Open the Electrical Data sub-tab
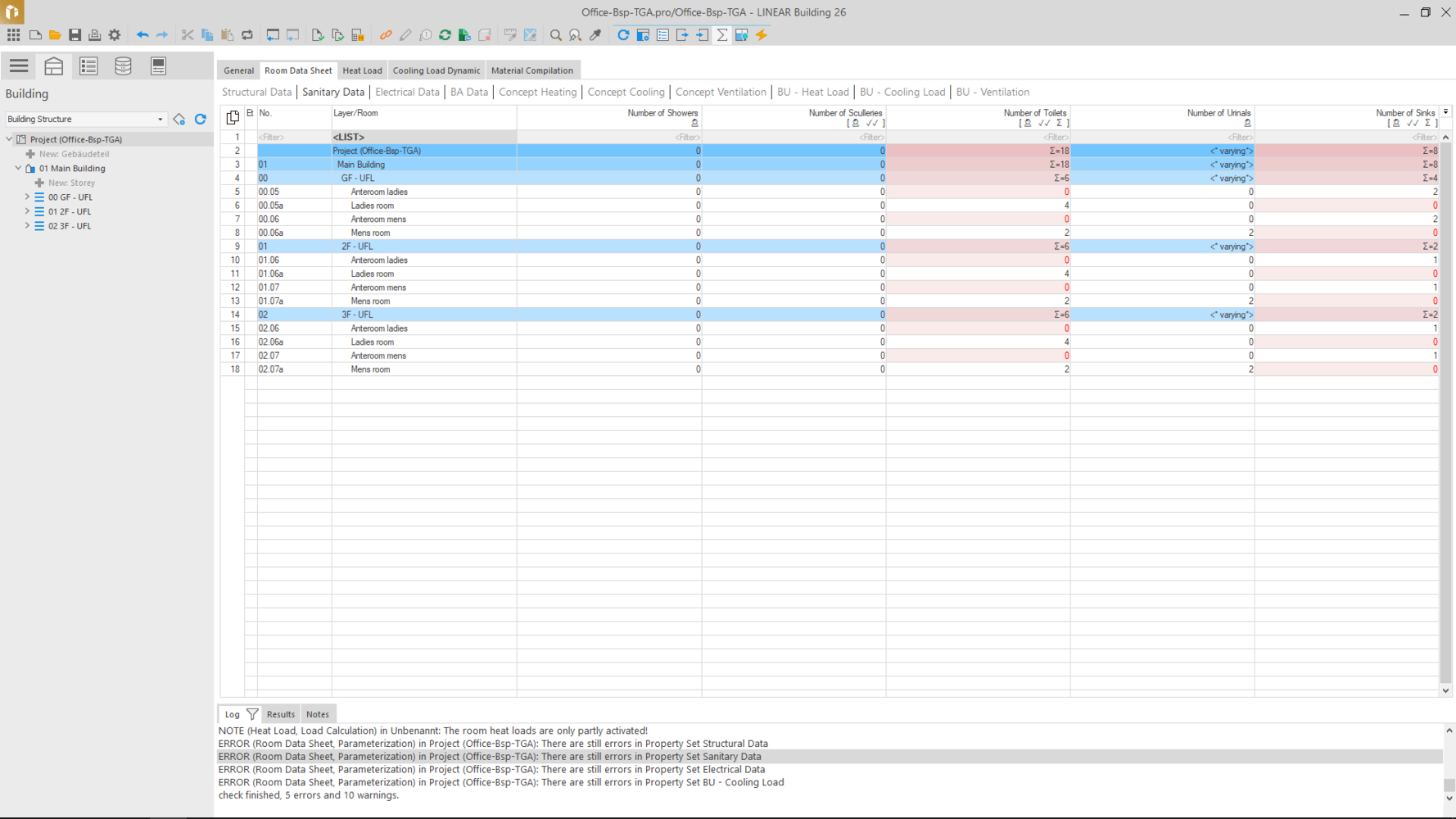Image resolution: width=1456 pixels, height=819 pixels. (407, 93)
